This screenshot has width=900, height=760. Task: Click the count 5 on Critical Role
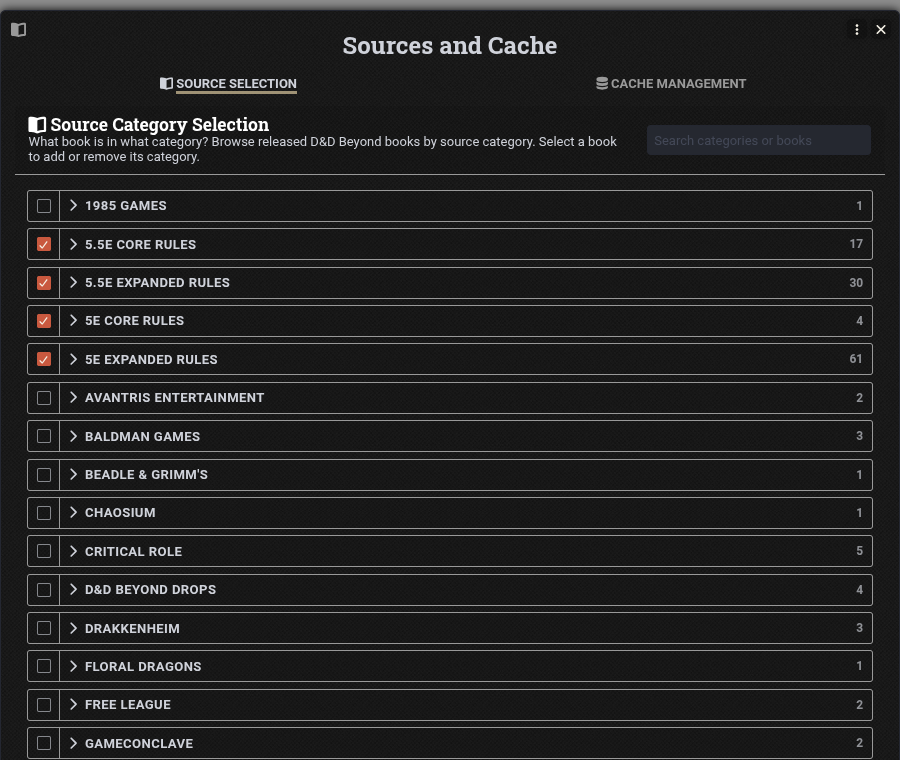[x=859, y=551]
